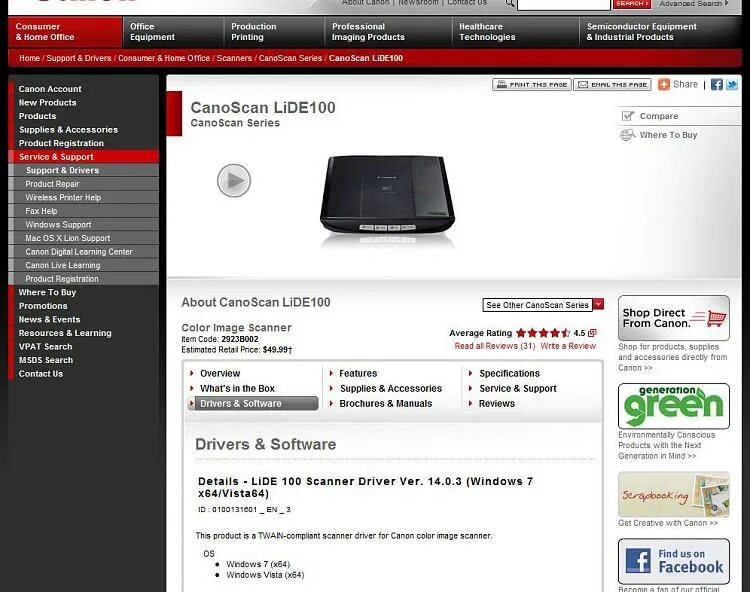Open the Features tab

[x=358, y=373]
